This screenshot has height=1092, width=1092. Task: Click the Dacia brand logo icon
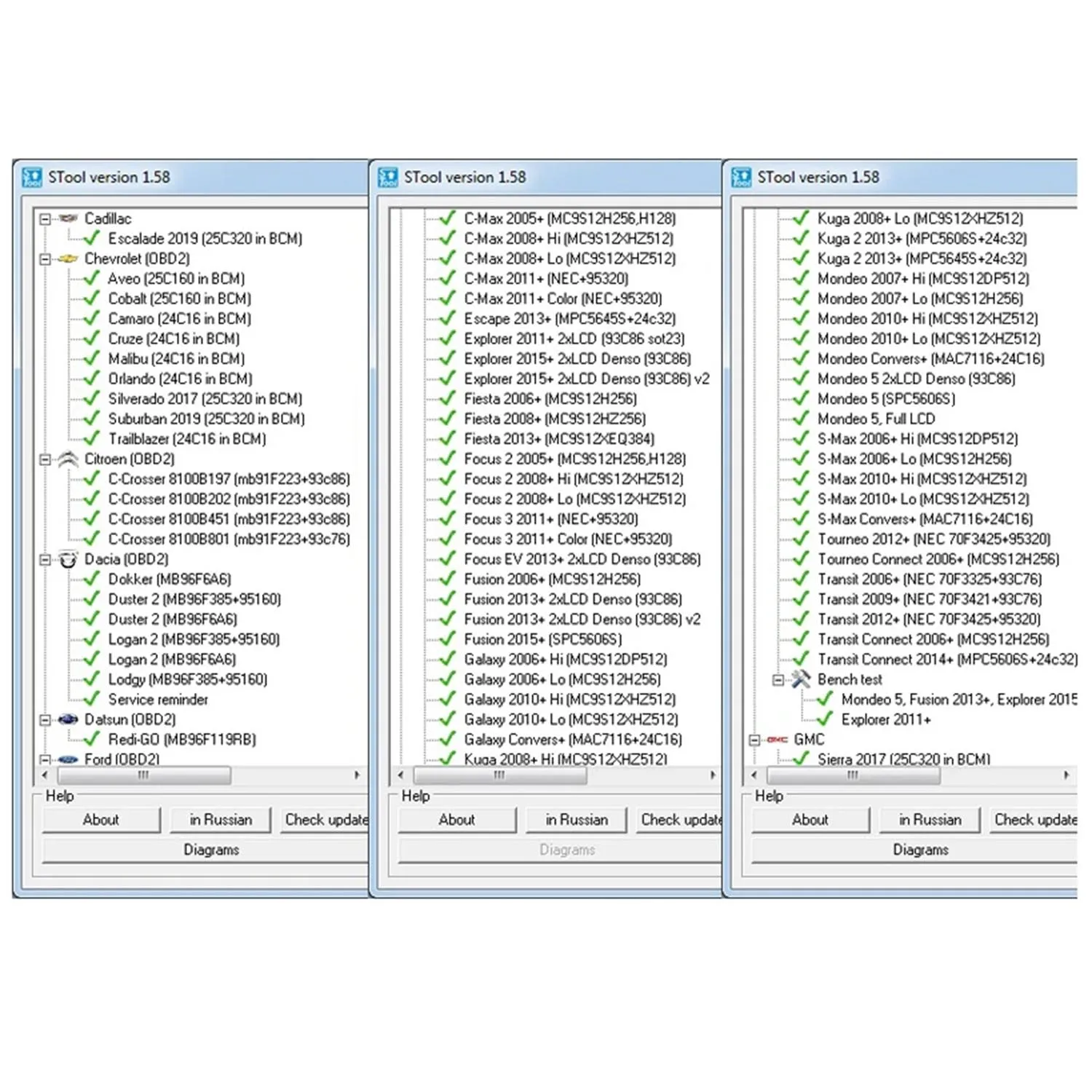pos(68,559)
